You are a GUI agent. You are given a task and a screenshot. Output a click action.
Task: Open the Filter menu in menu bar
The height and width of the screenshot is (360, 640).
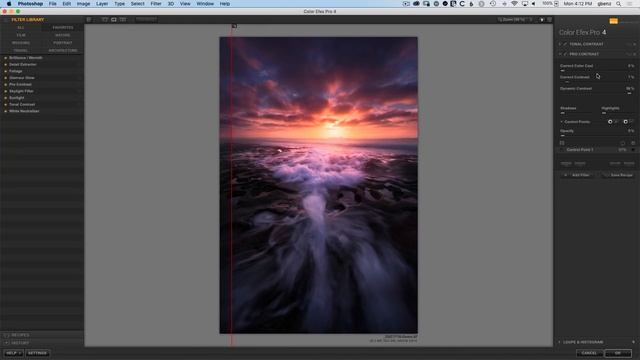(x=156, y=4)
